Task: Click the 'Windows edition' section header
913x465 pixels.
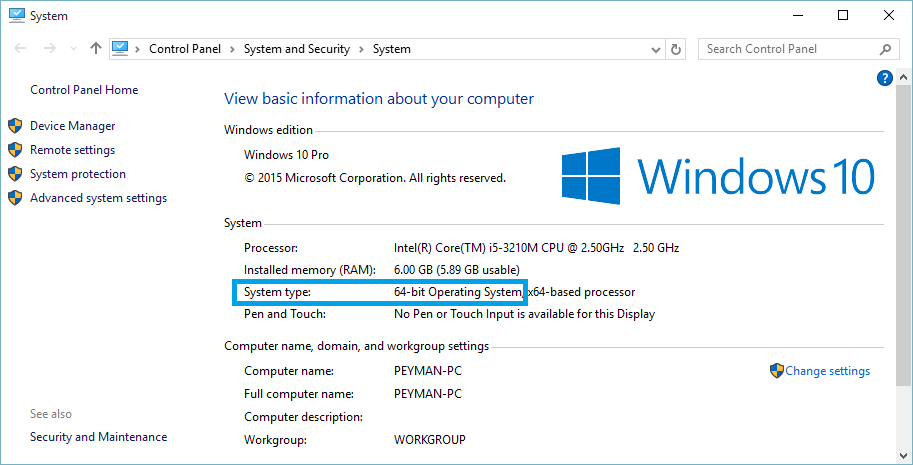Action: 268,130
